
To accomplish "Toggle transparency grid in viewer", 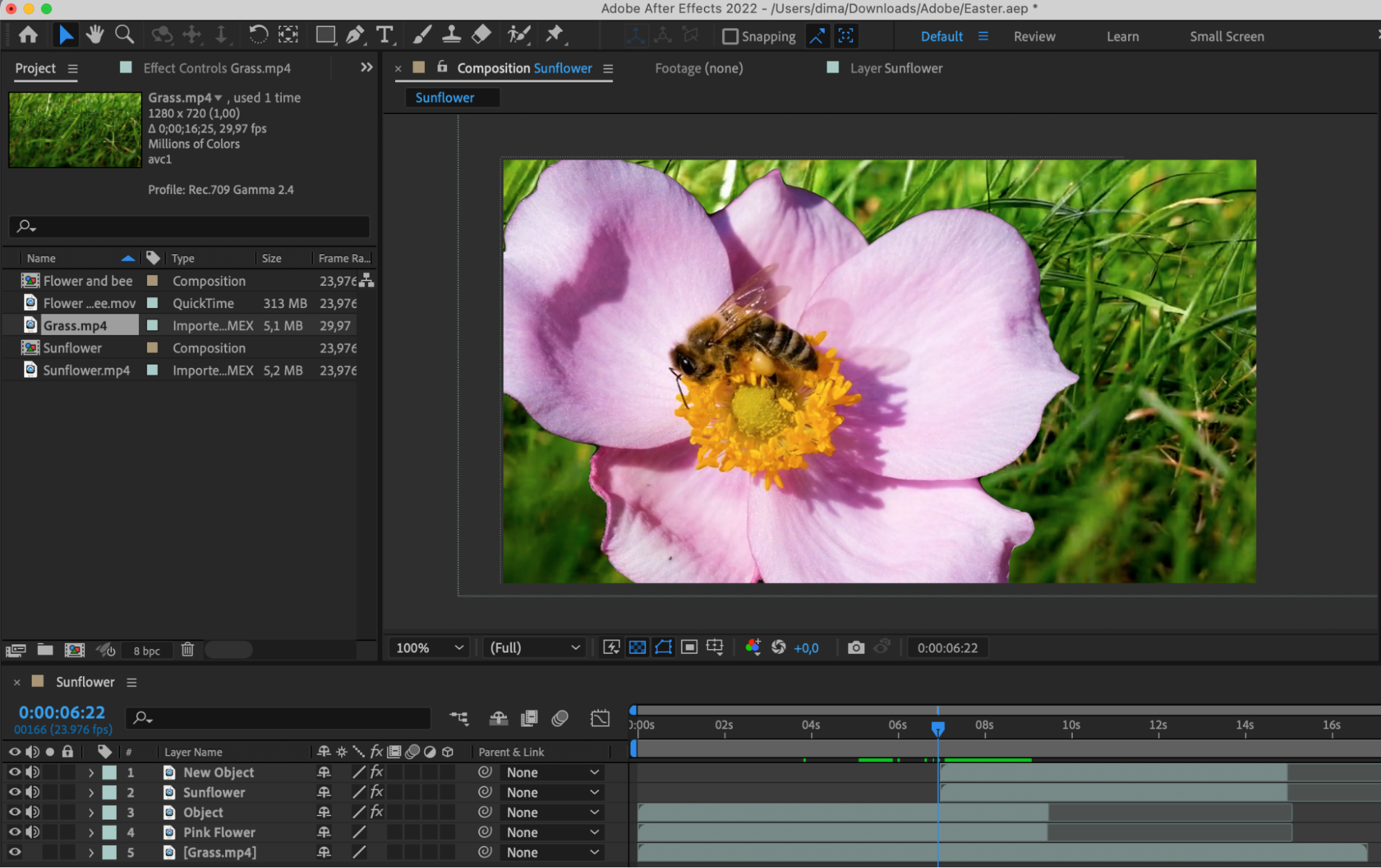I will pyautogui.click(x=637, y=647).
